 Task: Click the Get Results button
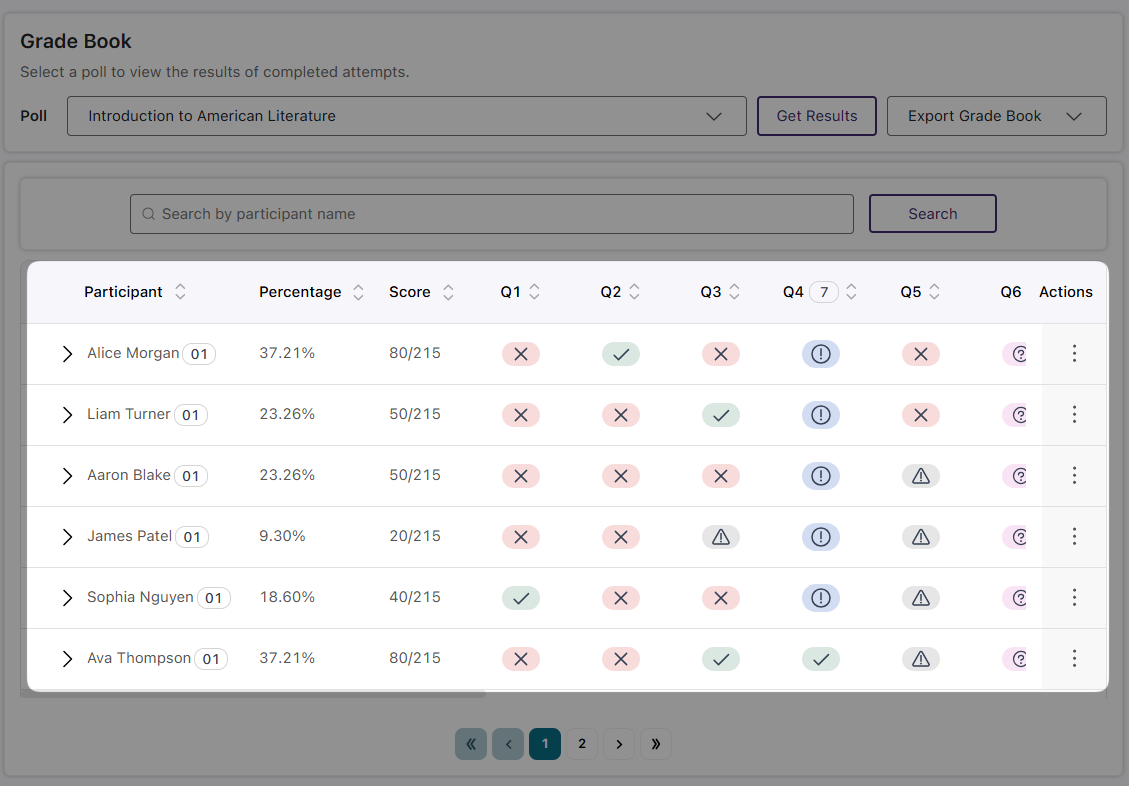816,116
